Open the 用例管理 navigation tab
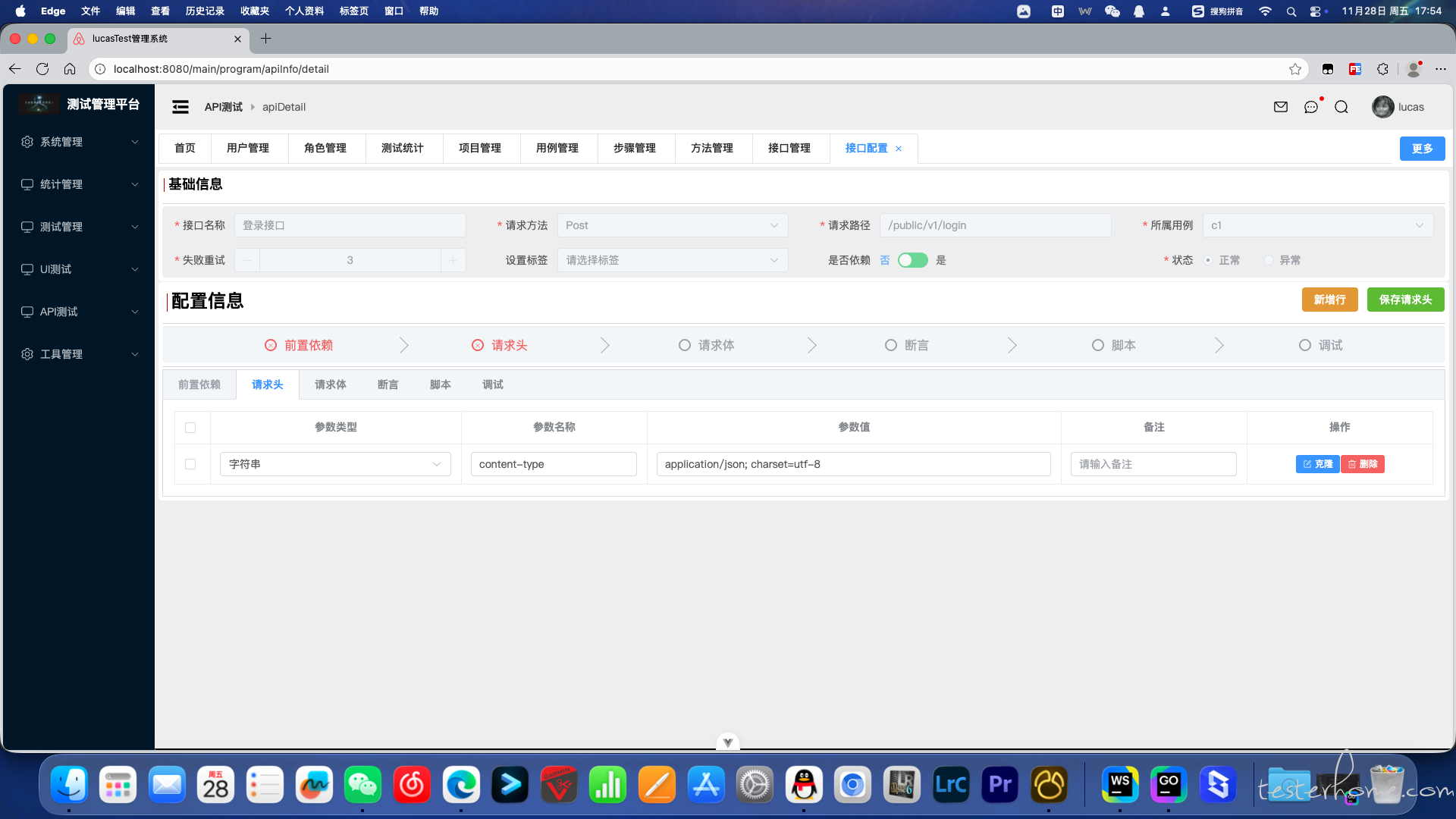 pos(557,148)
